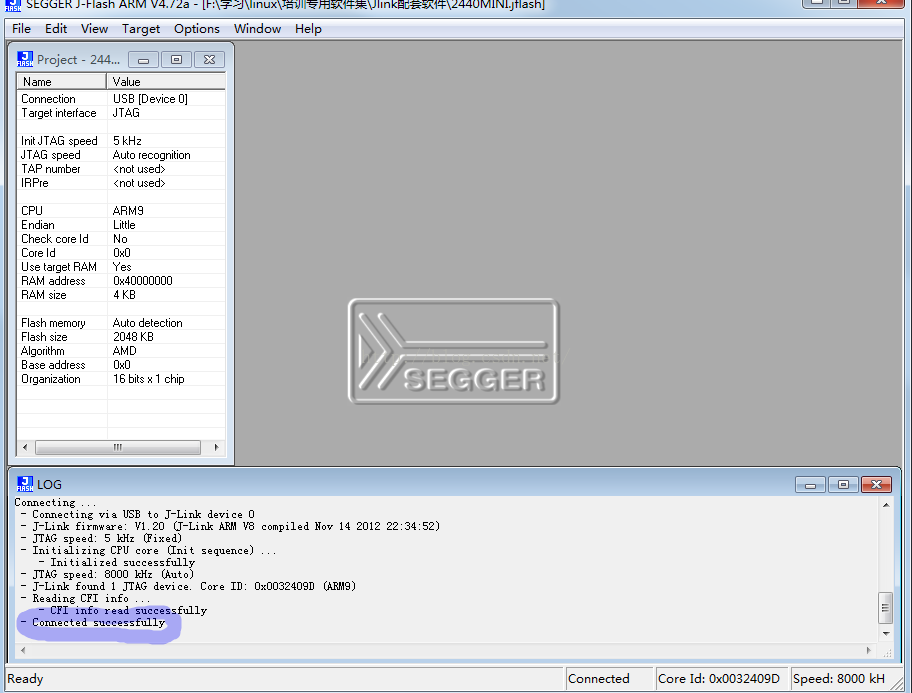Click LOG horizontal scroll right arrow
Screen dimensions: 912x693
pyautogui.click(x=869, y=651)
